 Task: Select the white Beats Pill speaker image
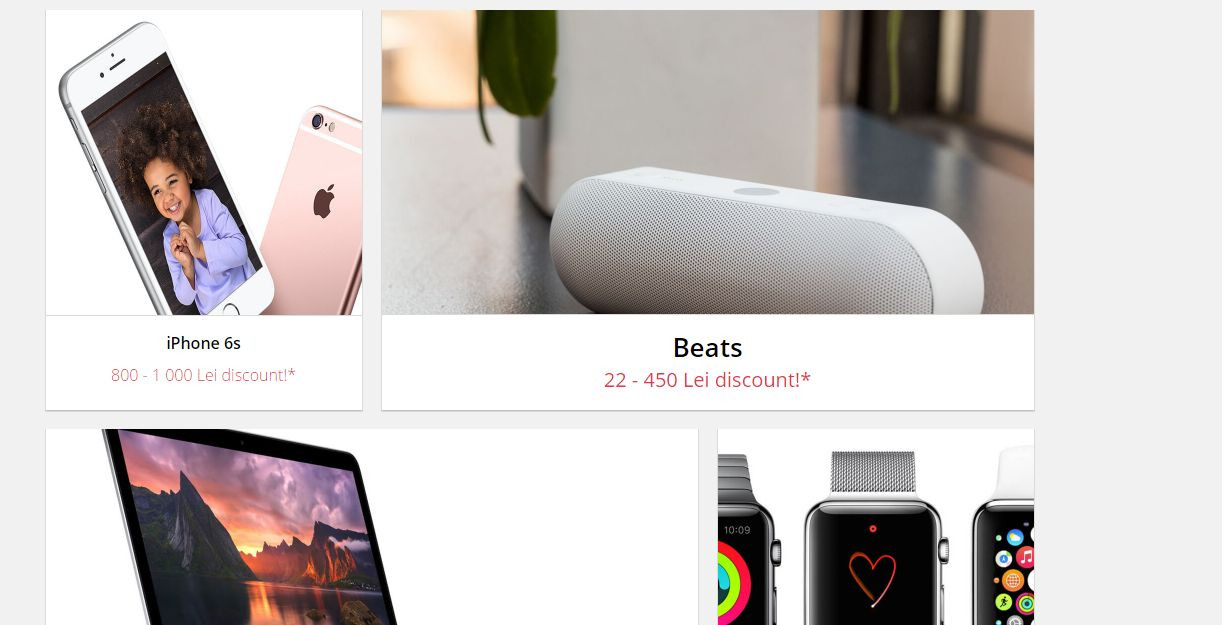click(x=765, y=240)
